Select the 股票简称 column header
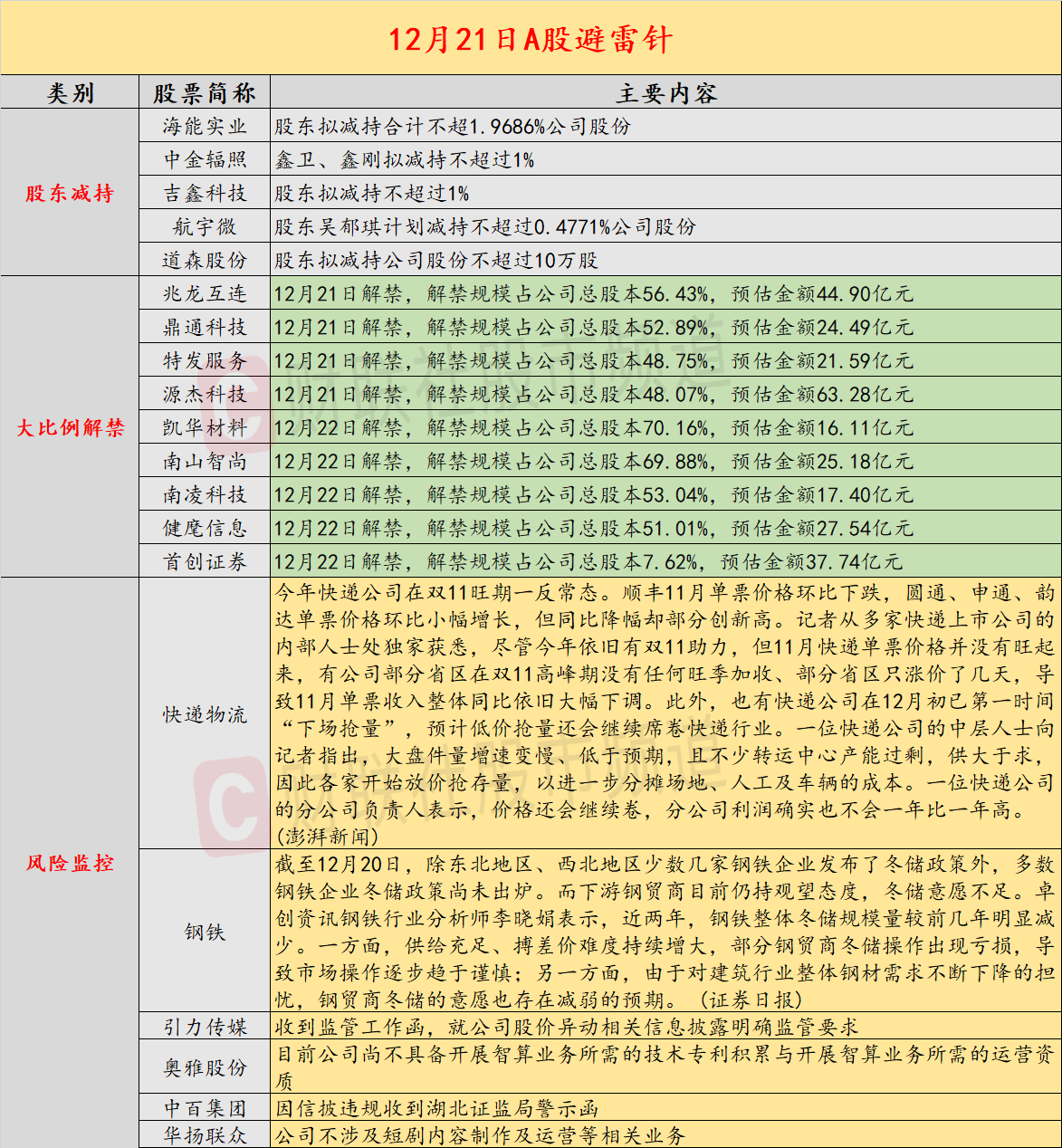The height and width of the screenshot is (1148, 1062). coord(205,93)
